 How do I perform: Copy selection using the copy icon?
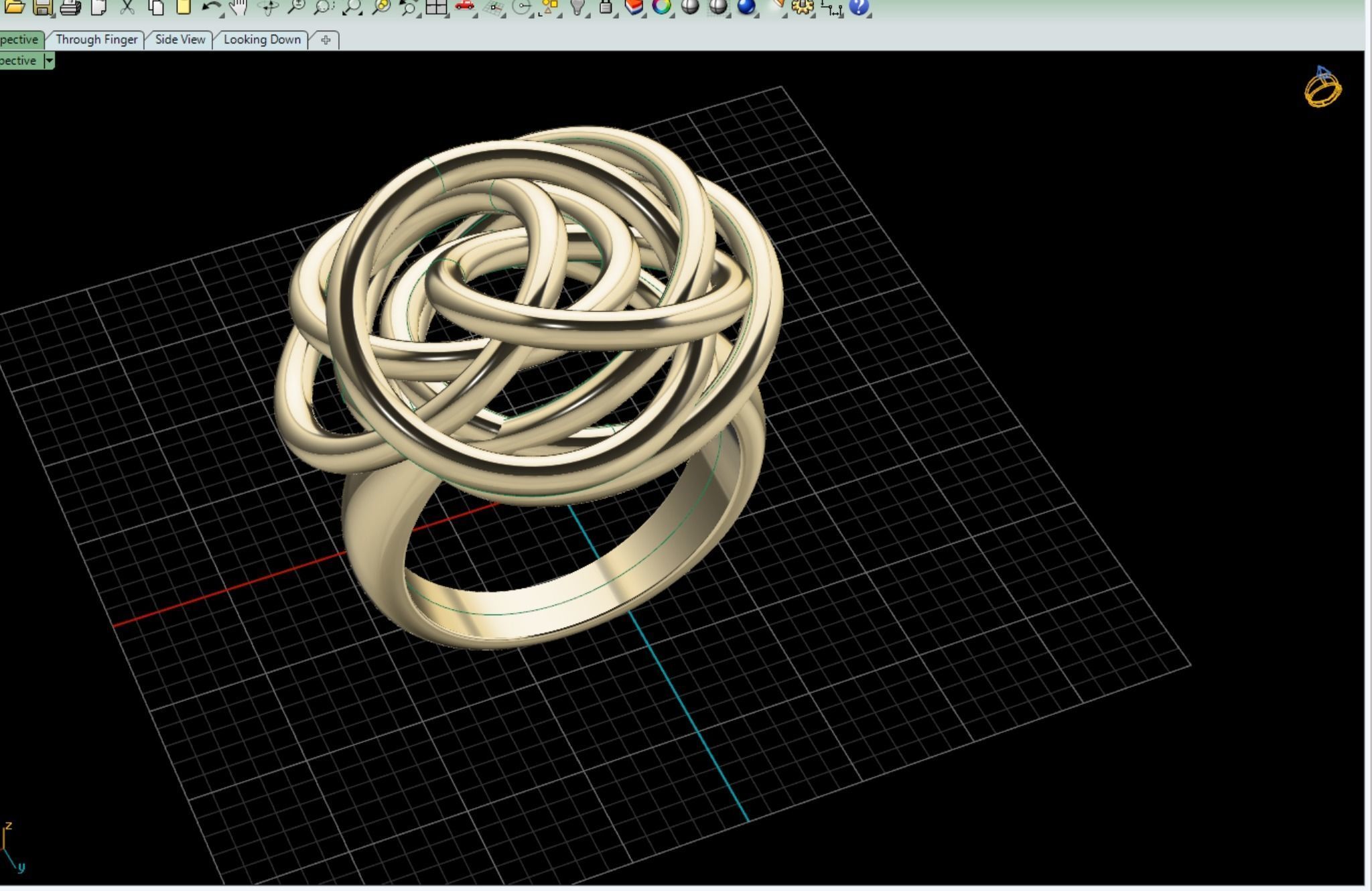coord(156,7)
